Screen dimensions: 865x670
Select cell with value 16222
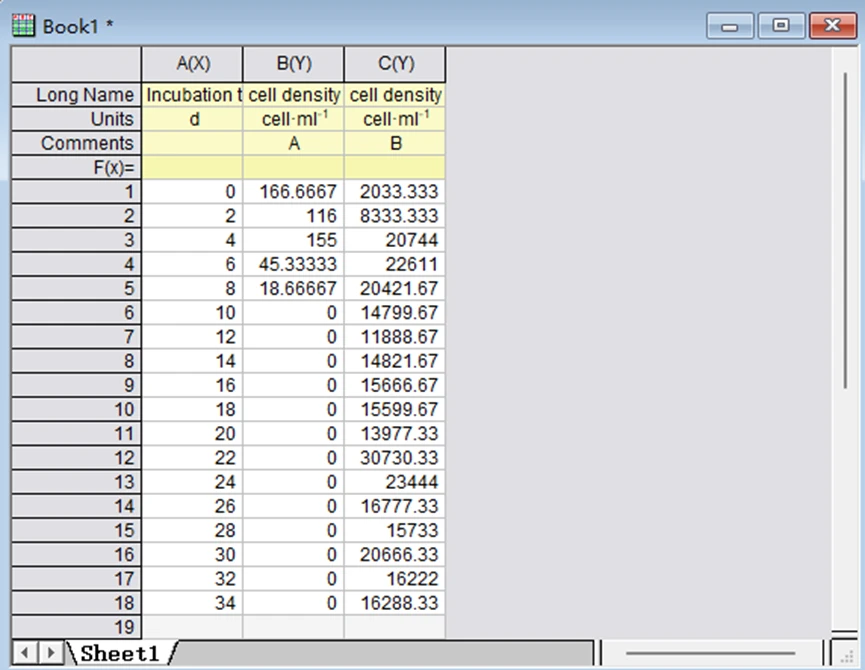[x=395, y=579]
